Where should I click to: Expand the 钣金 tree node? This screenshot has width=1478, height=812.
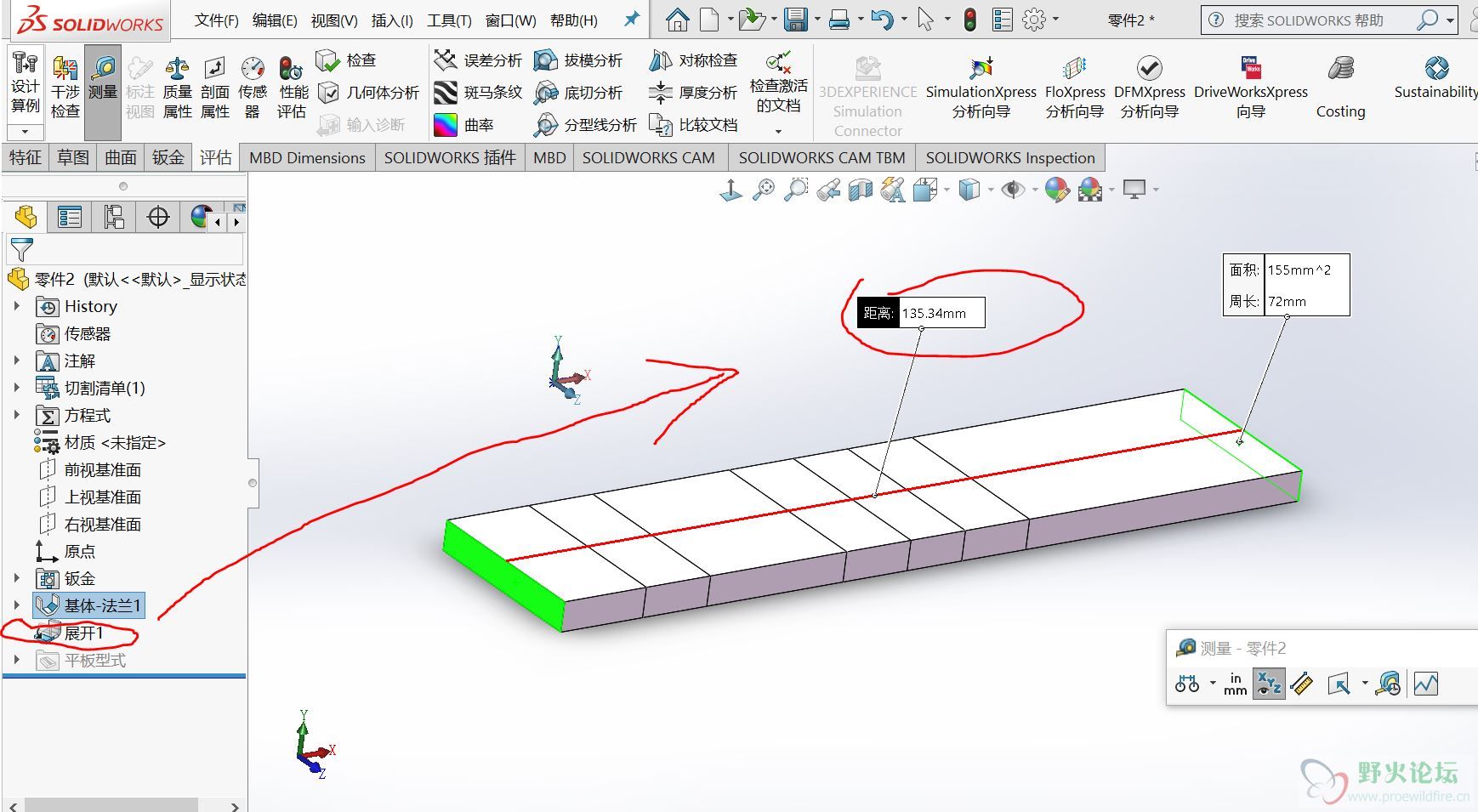16,578
